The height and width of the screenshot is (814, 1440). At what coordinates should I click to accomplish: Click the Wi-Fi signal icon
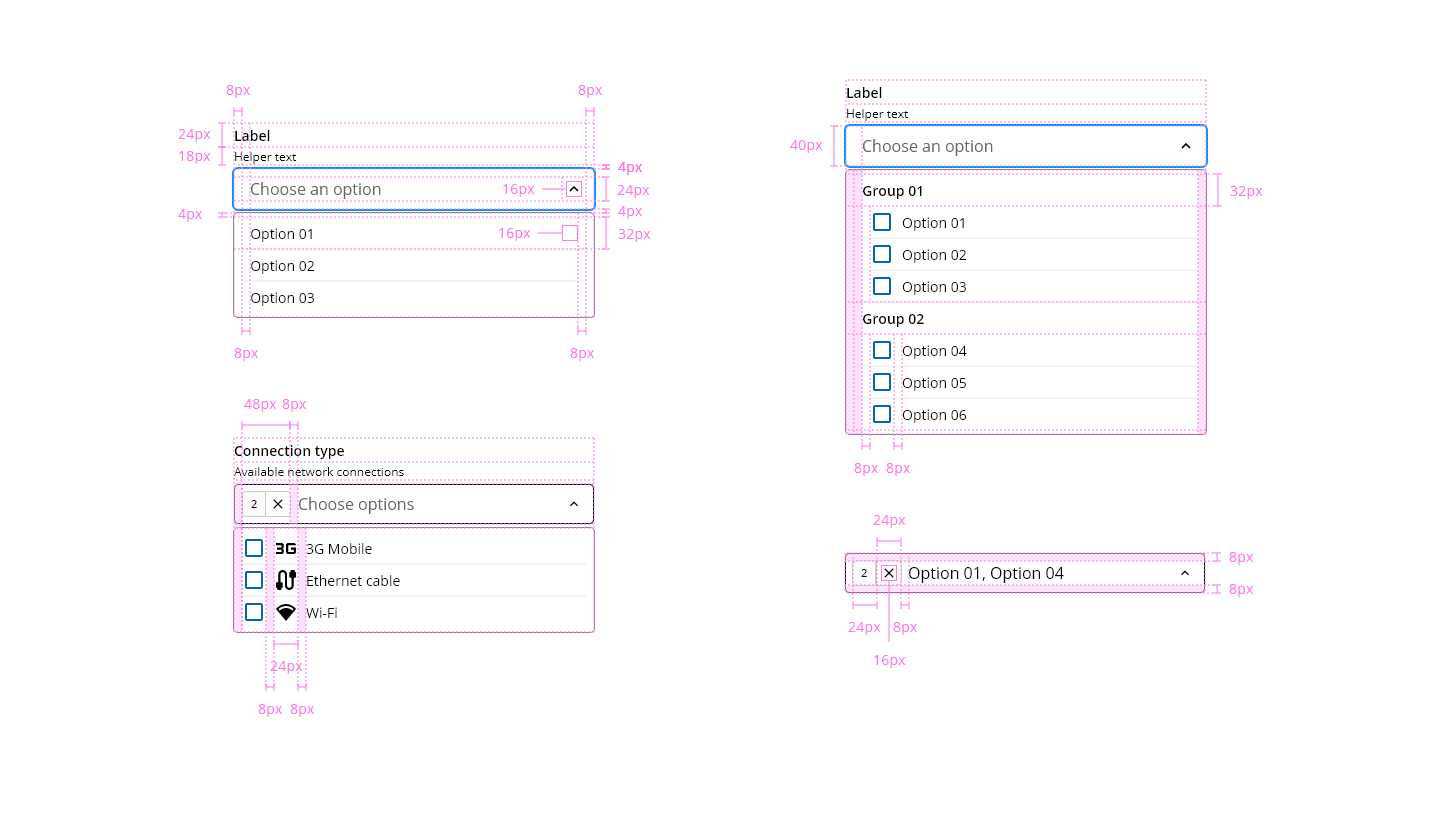pos(286,612)
